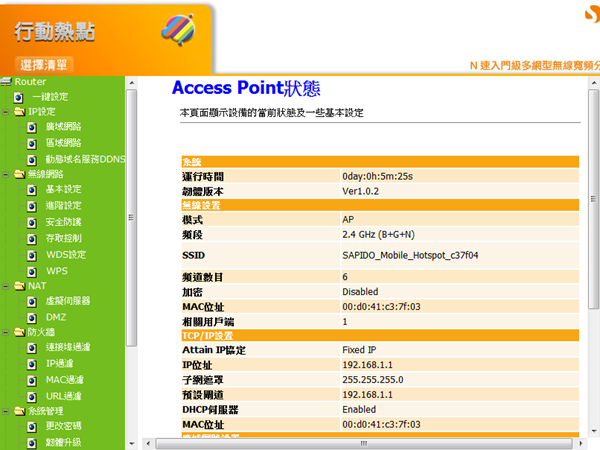Viewport: 600px width, 450px height.
Task: Click the sidebar scrollbar up arrow
Action: [x=131, y=82]
